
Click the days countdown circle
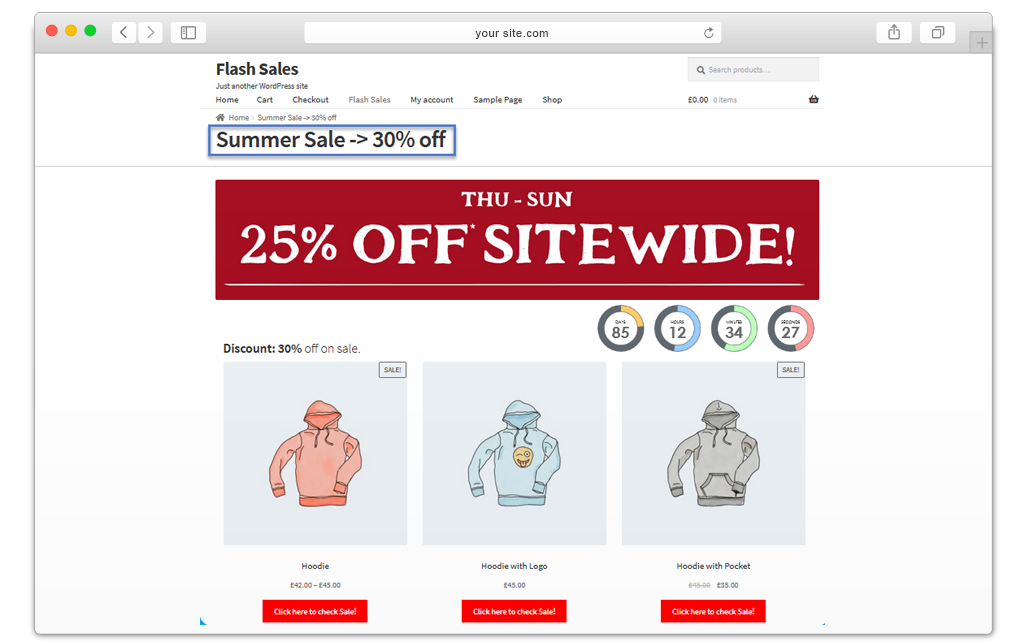620,328
